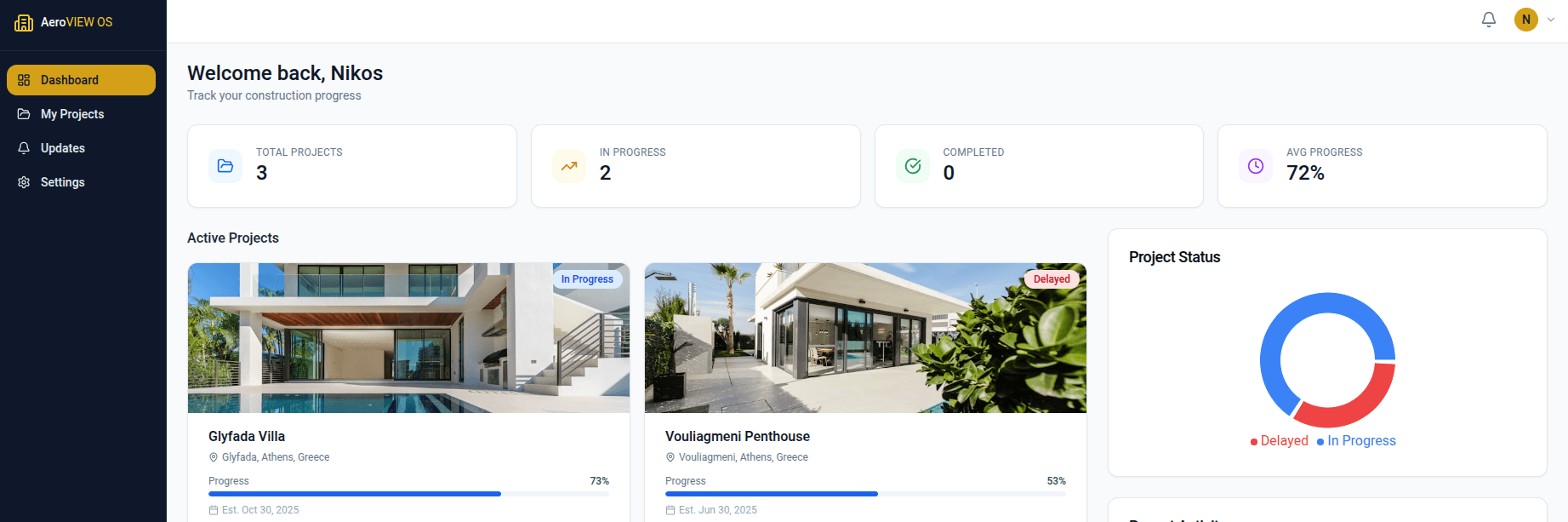Click the Vouliagmeni location pin icon
The height and width of the screenshot is (522, 1568).
[670, 457]
